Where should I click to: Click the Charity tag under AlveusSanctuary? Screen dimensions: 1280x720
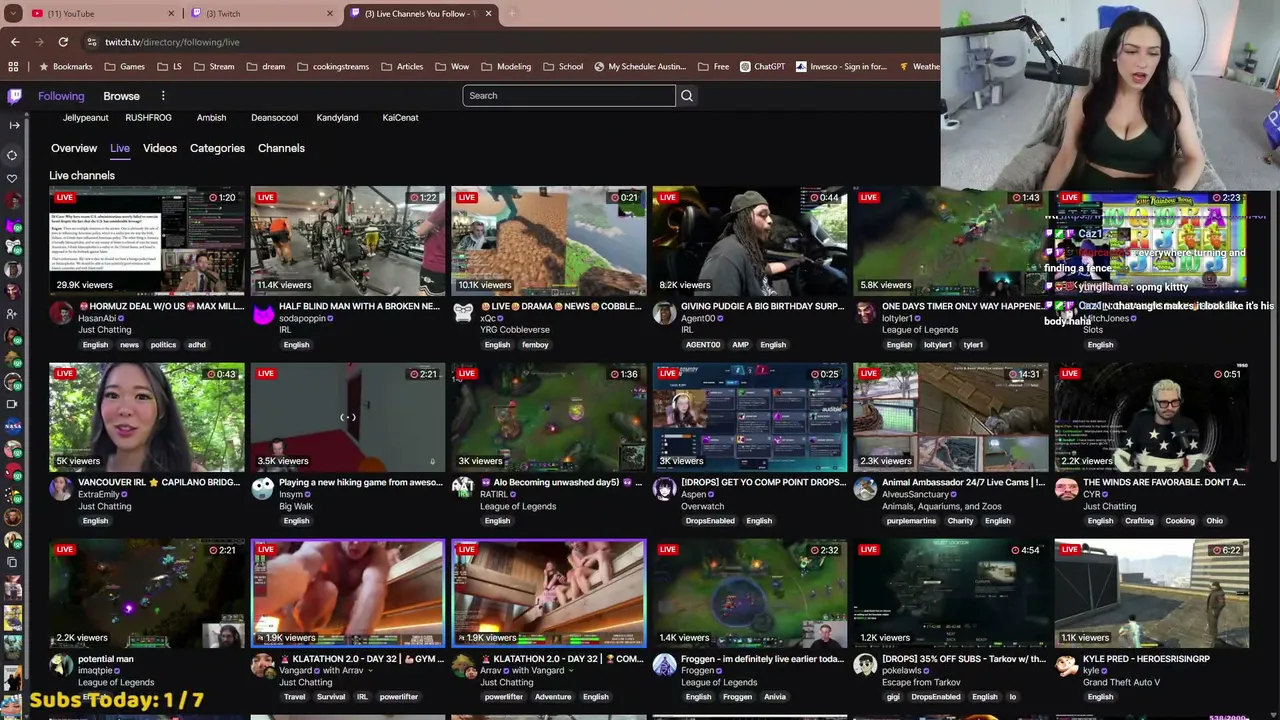tap(961, 521)
